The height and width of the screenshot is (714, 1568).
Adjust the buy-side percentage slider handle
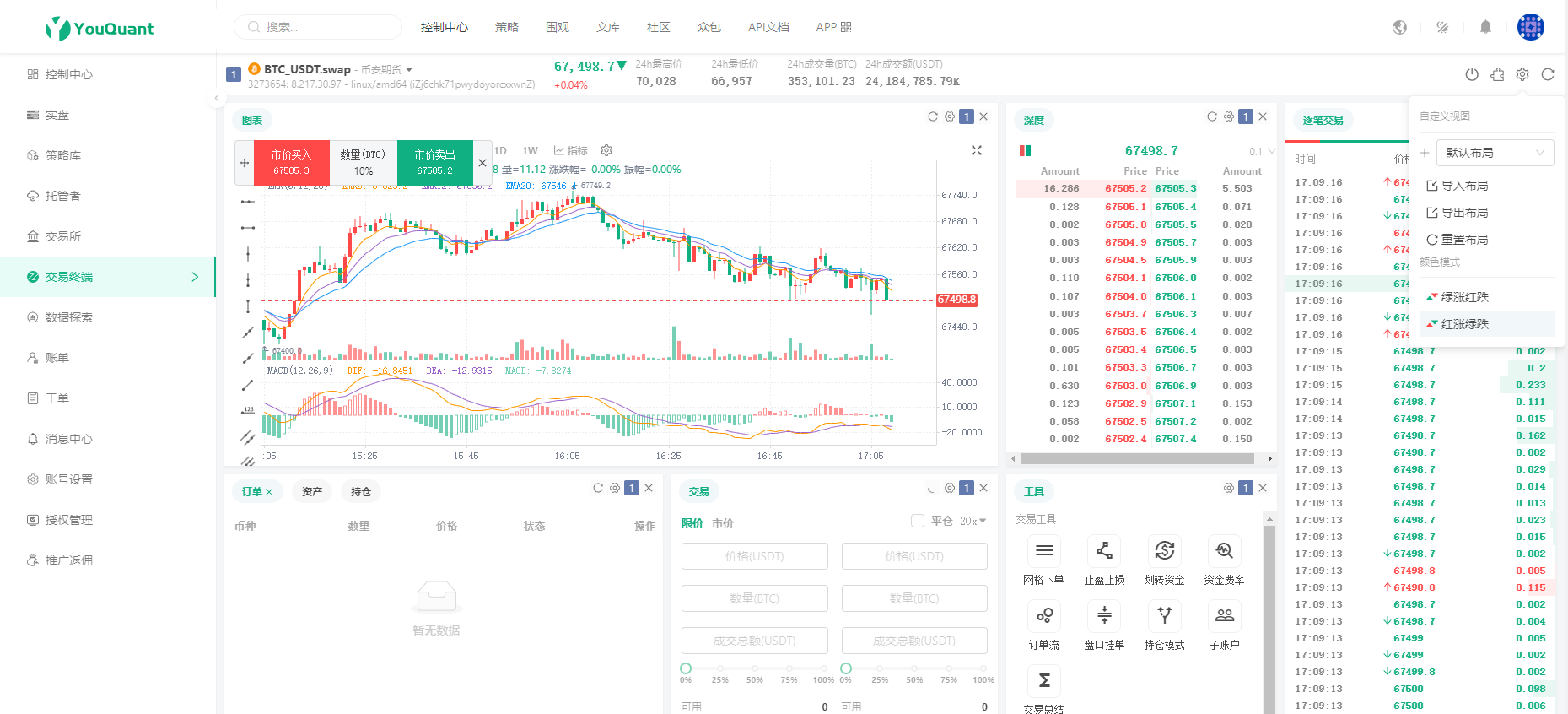coord(686,668)
